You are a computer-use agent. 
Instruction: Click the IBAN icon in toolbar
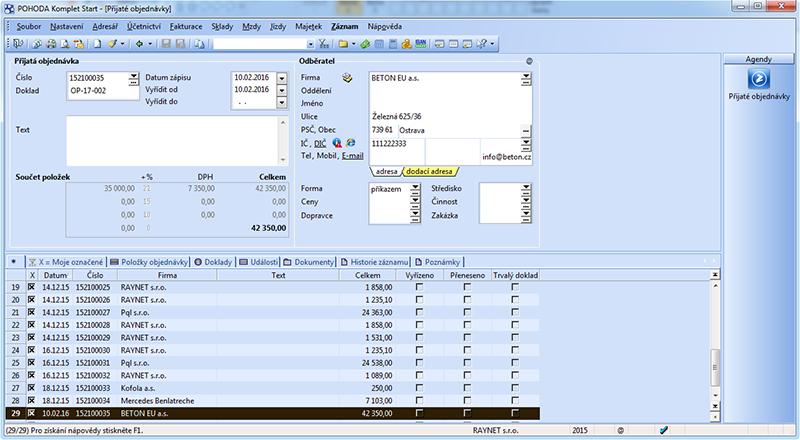[x=420, y=44]
